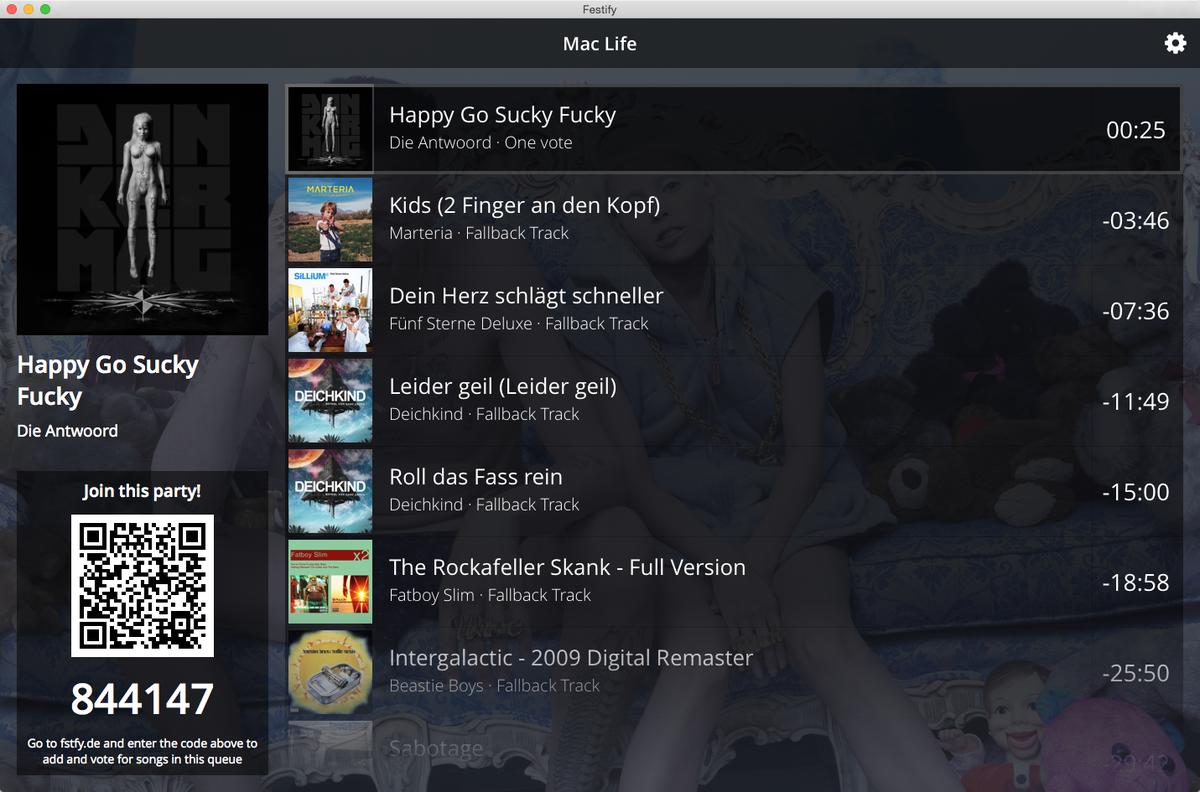
Task: Click the 00:25 elapsed time
Action: tap(1136, 130)
